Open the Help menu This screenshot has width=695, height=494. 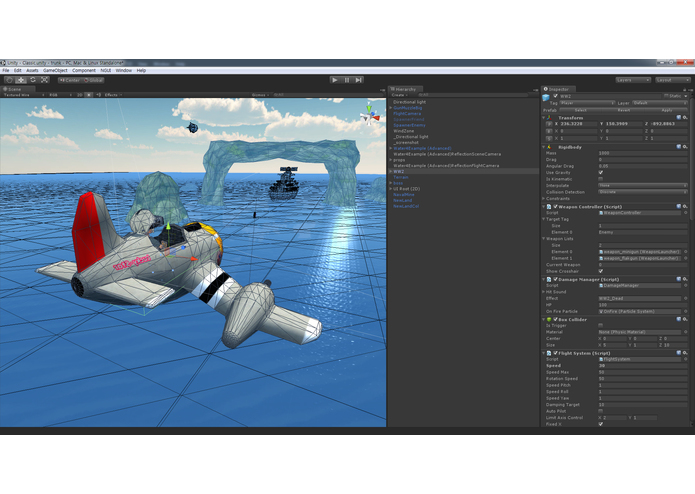point(141,70)
